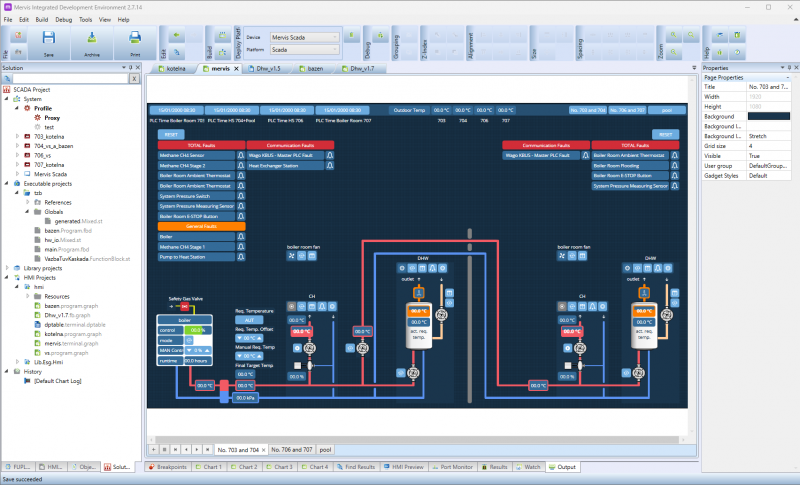Click the right RESET button

pyautogui.click(x=665, y=135)
